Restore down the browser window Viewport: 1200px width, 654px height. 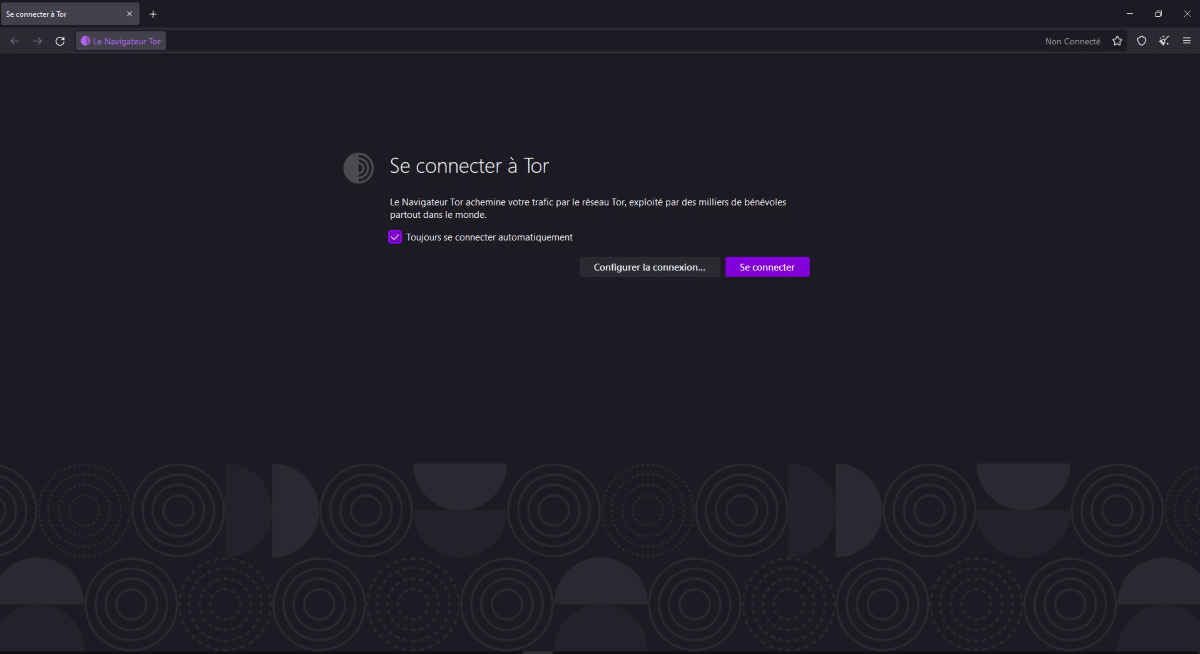[1158, 14]
